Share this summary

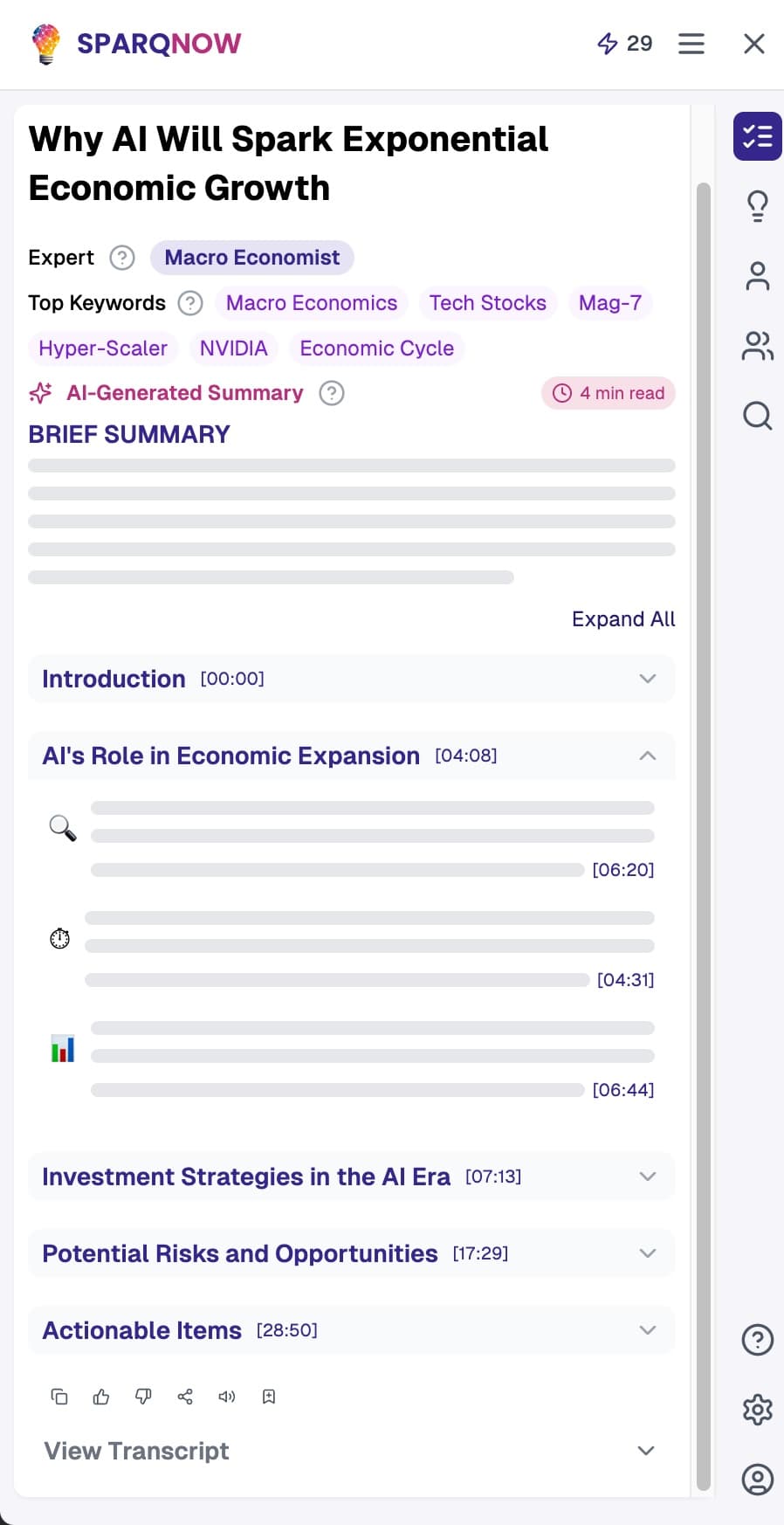[x=184, y=1397]
